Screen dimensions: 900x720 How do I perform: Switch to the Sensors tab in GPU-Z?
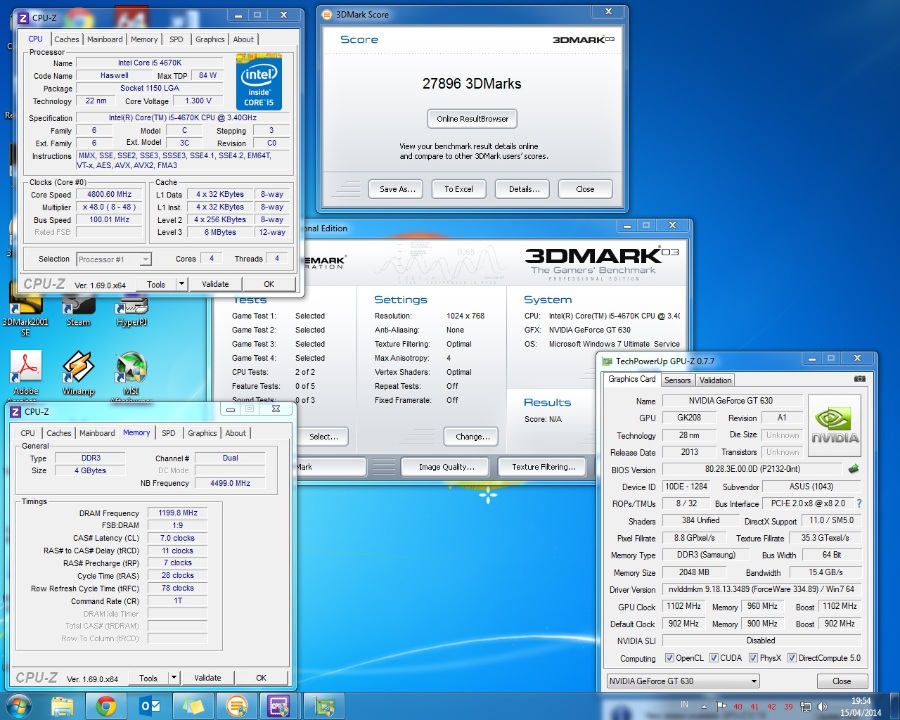pos(677,380)
